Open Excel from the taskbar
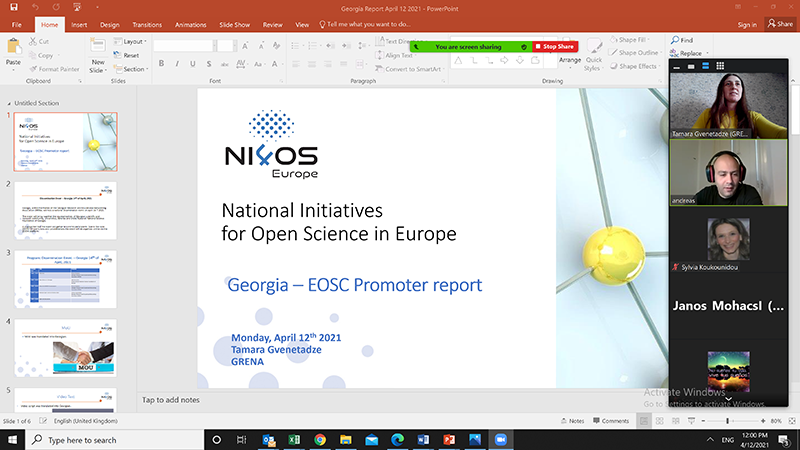Screen dimensions: 800x450 point(294,440)
